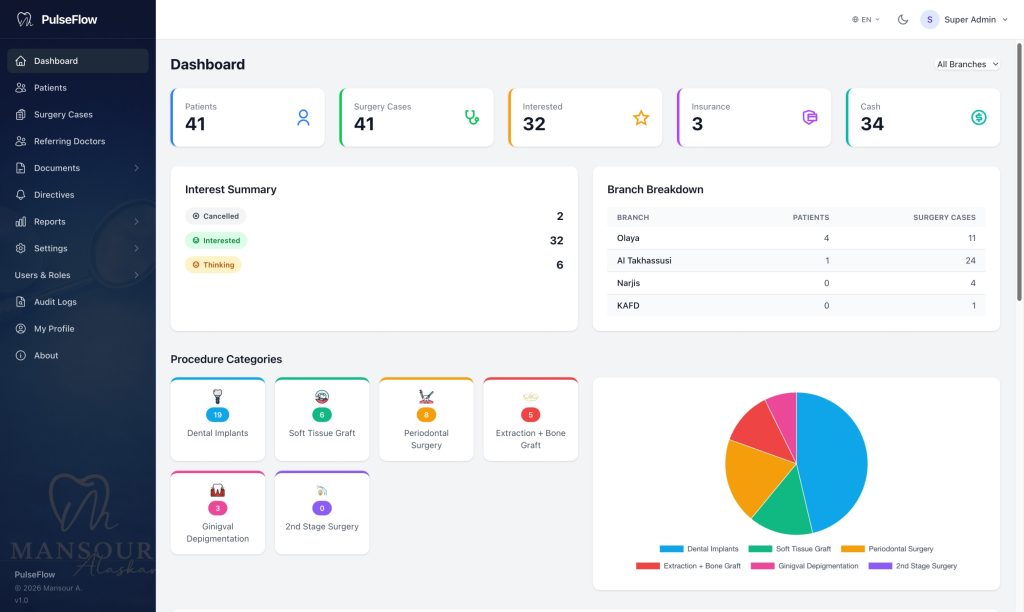Image resolution: width=1024 pixels, height=612 pixels.
Task: Toggle Dental Implants series in chart legend
Action: [x=699, y=549]
